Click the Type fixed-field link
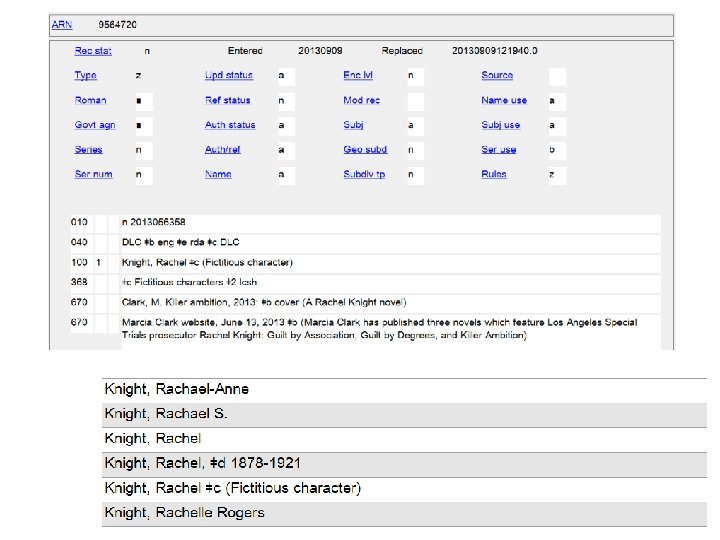This screenshot has width=720, height=540. (x=85, y=76)
